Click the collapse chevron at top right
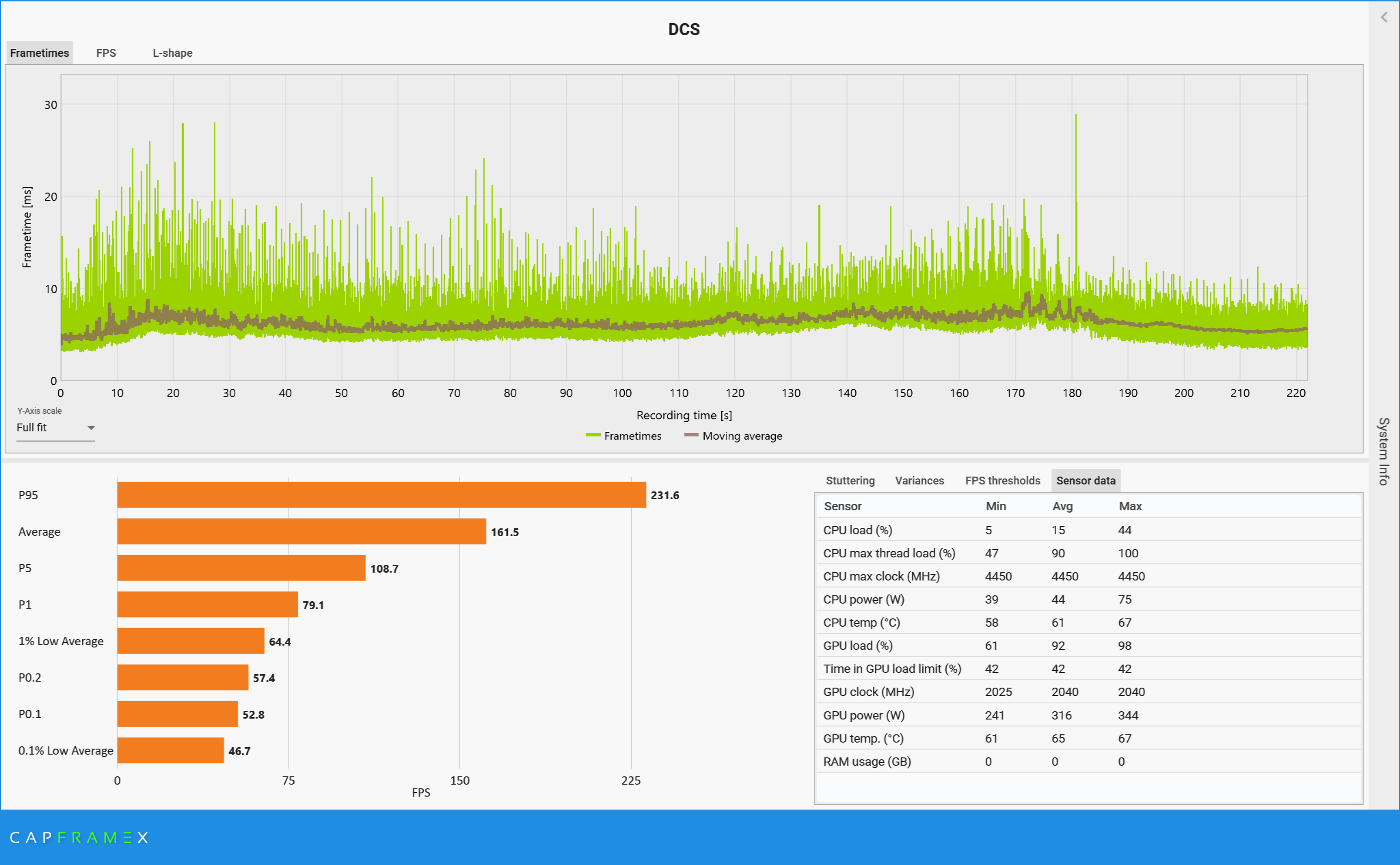Image resolution: width=1400 pixels, height=865 pixels. pos(1384,17)
